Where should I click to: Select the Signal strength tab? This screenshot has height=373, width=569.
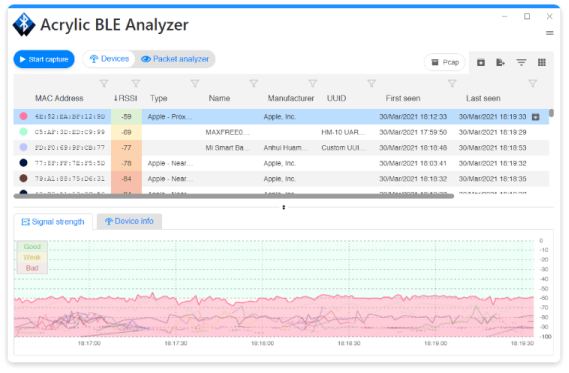[x=53, y=222]
